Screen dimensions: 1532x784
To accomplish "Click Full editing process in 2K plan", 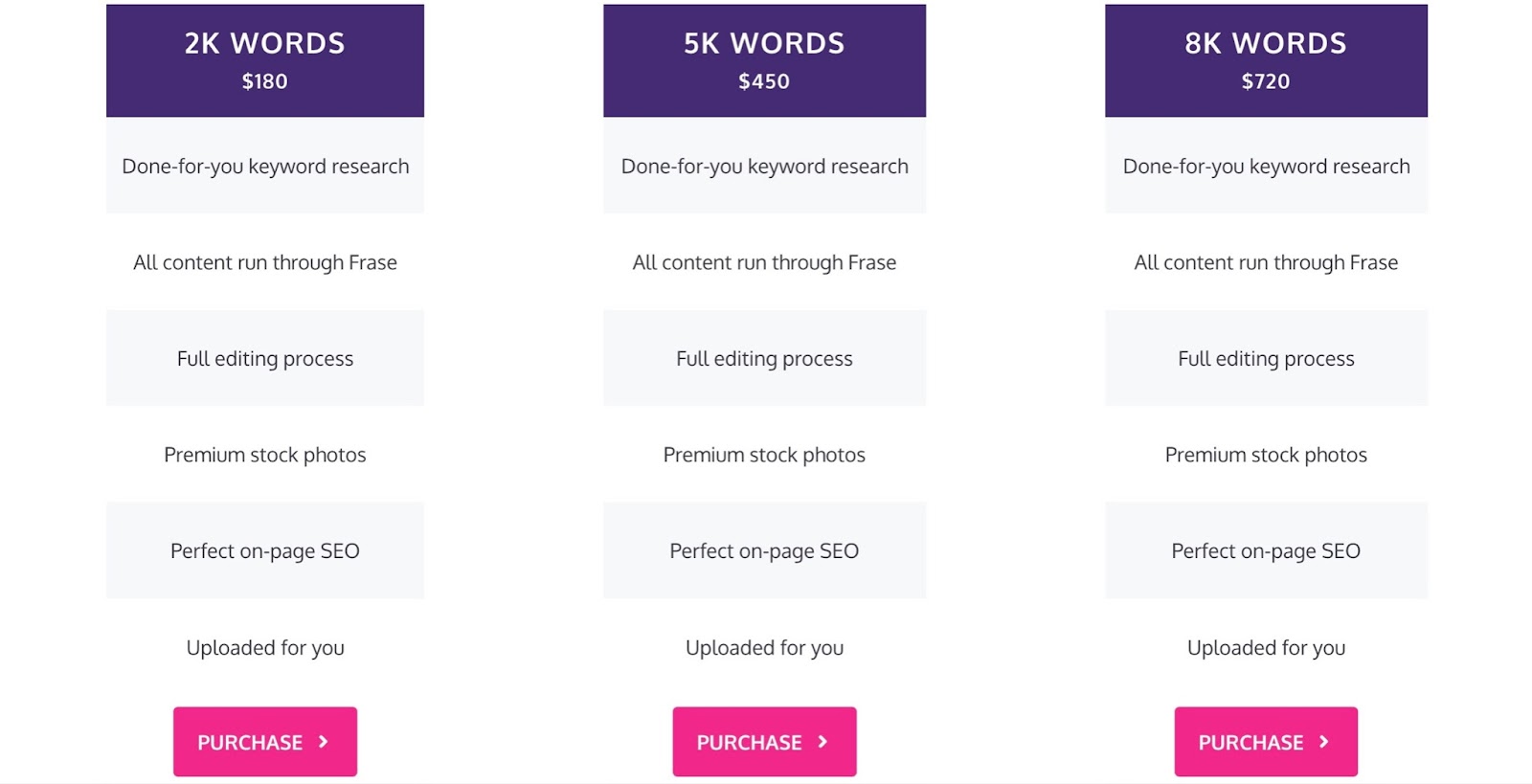I will pyautogui.click(x=265, y=359).
